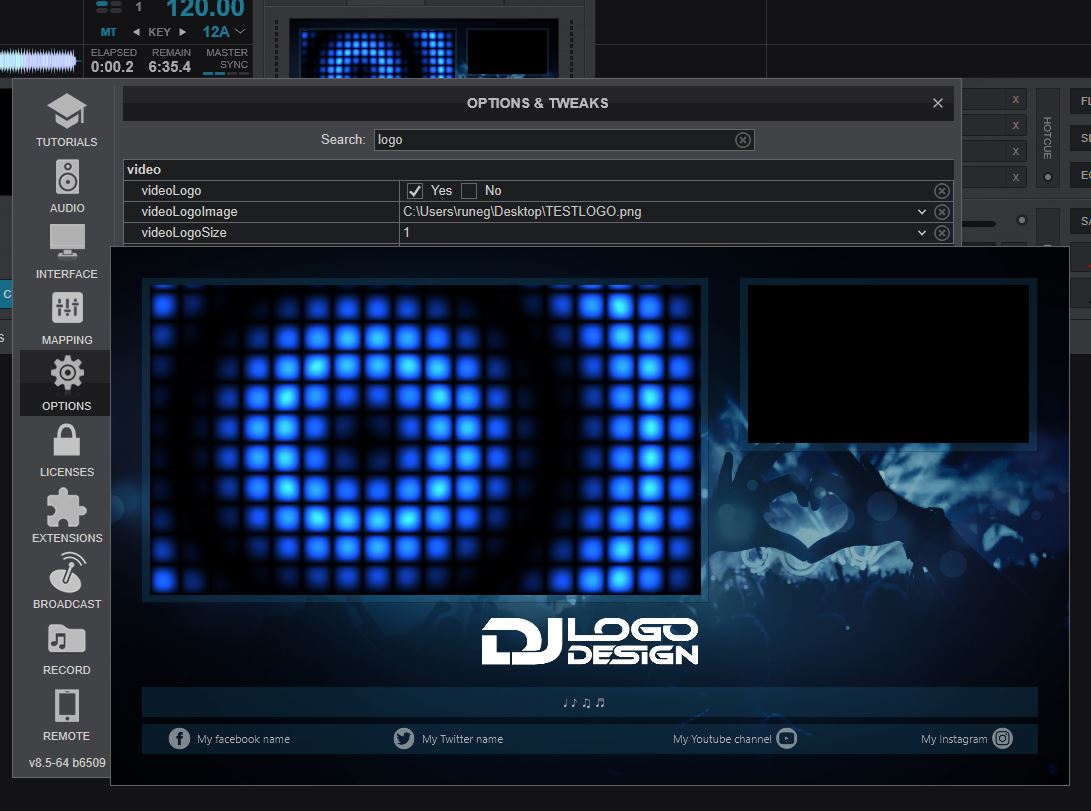The height and width of the screenshot is (811, 1091).
Task: Tick the No checkbox for videoLogo
Action: pos(469,191)
